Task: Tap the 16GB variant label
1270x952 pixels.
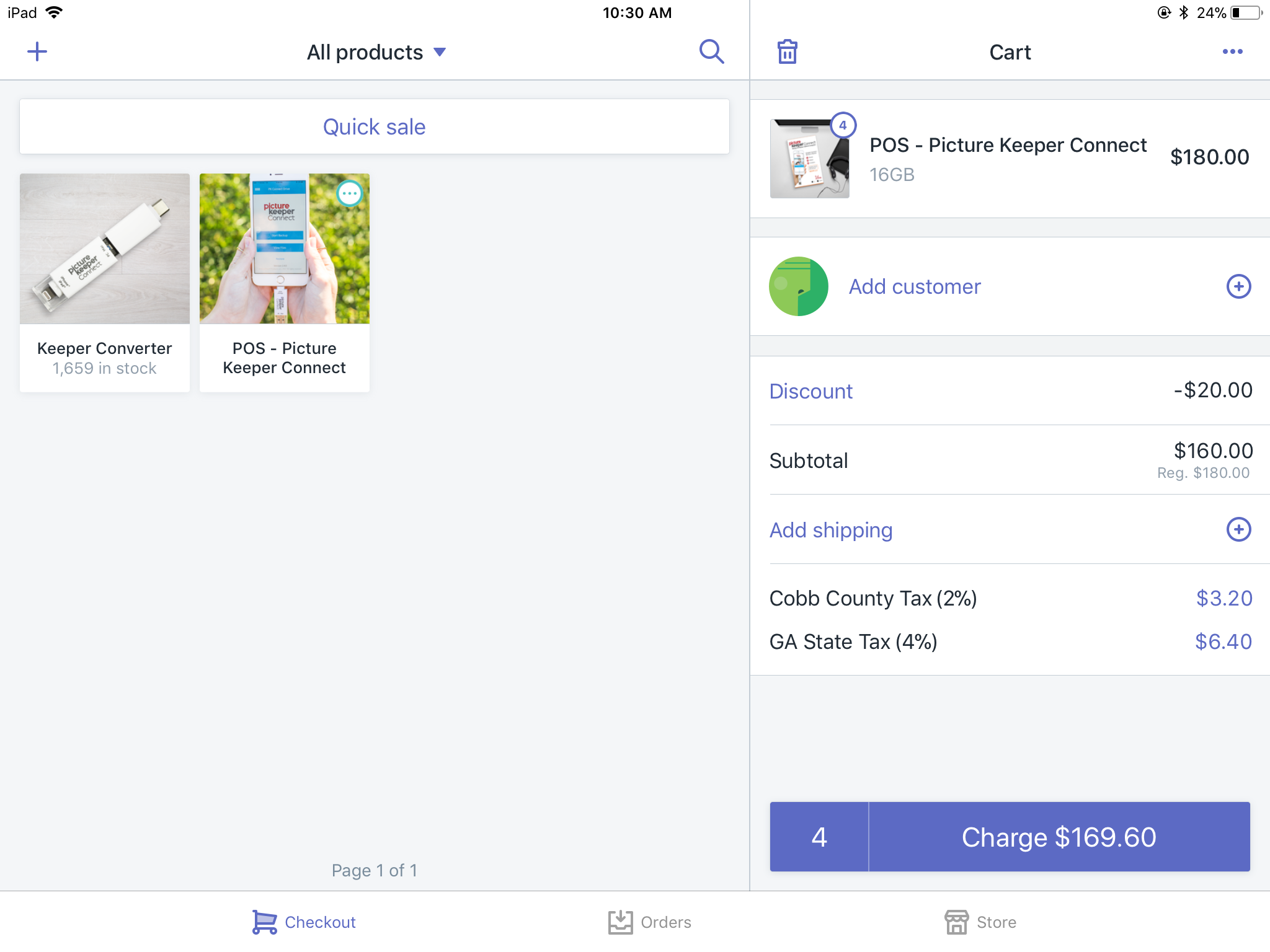Action: (x=892, y=175)
